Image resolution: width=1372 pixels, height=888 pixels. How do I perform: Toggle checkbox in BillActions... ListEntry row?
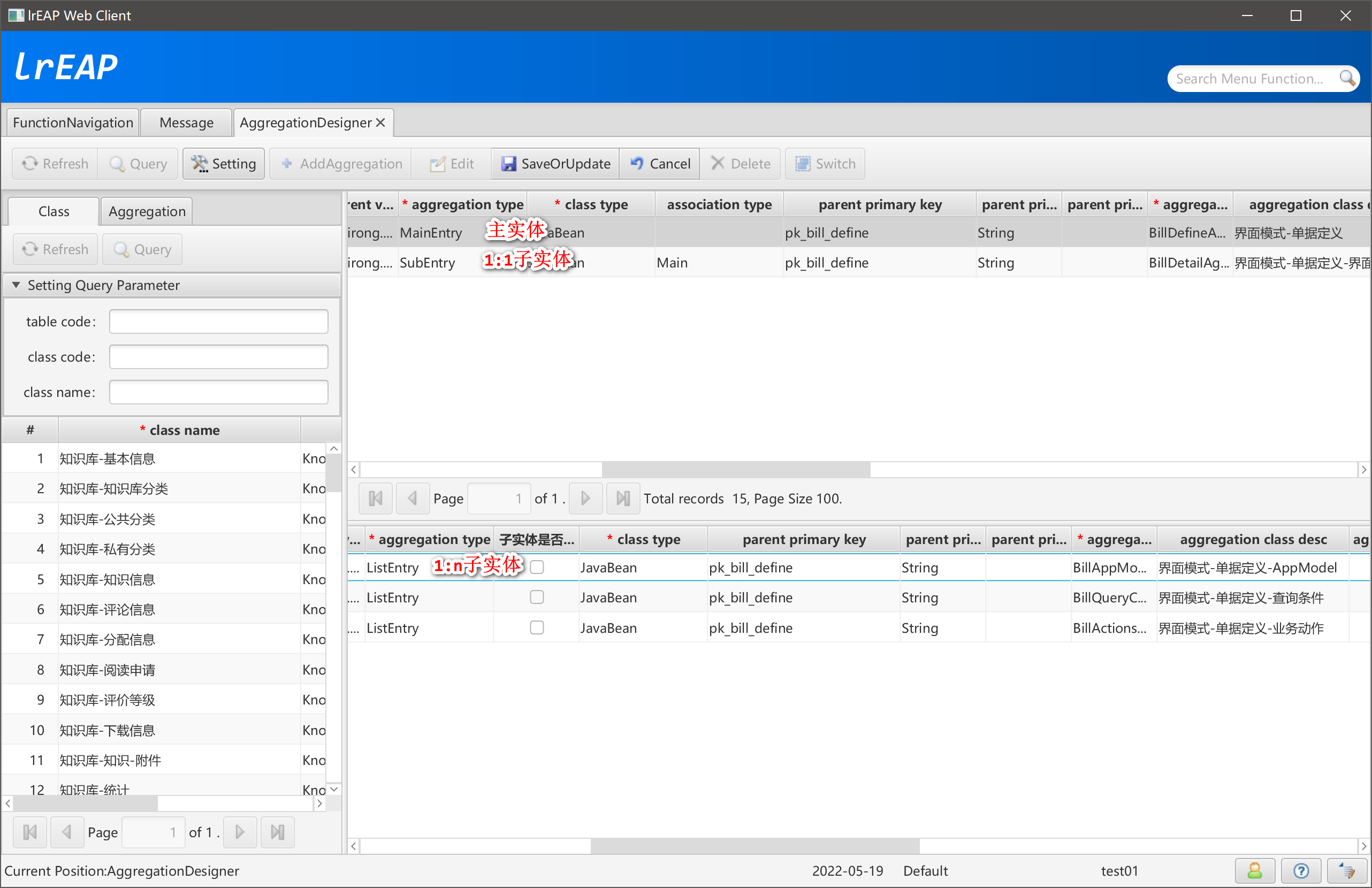click(537, 627)
